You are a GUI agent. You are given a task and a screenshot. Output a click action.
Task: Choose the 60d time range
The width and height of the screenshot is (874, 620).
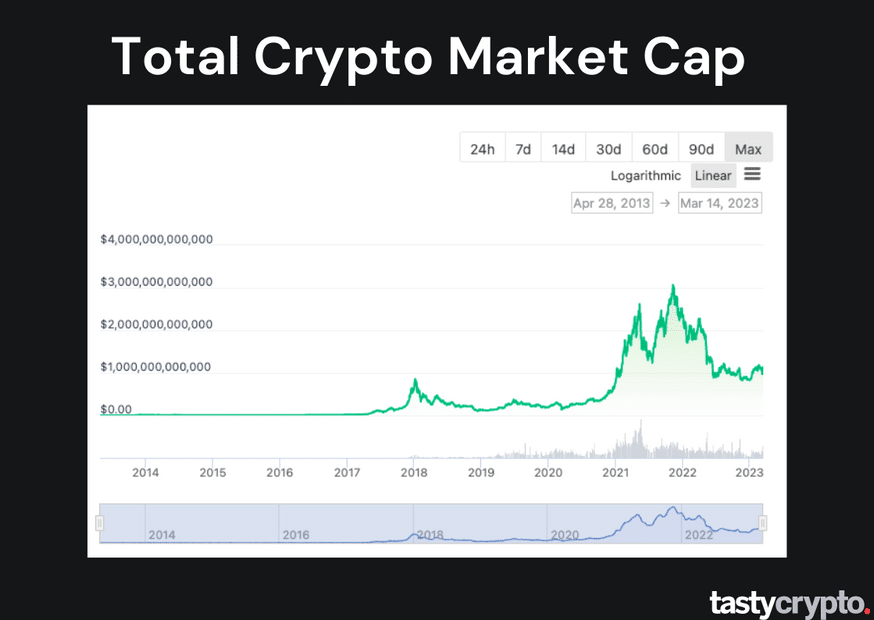coord(655,148)
